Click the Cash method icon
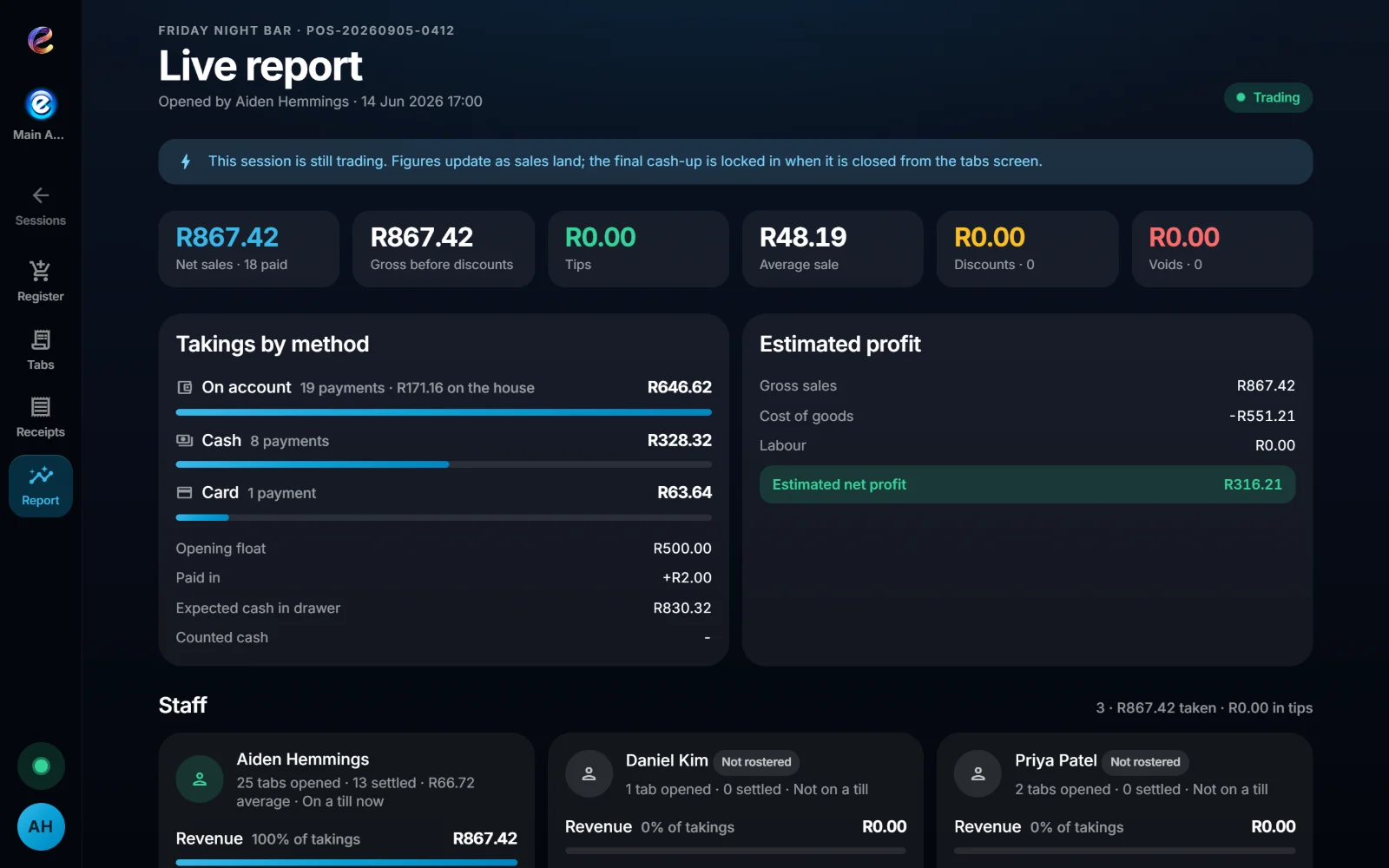 [184, 440]
